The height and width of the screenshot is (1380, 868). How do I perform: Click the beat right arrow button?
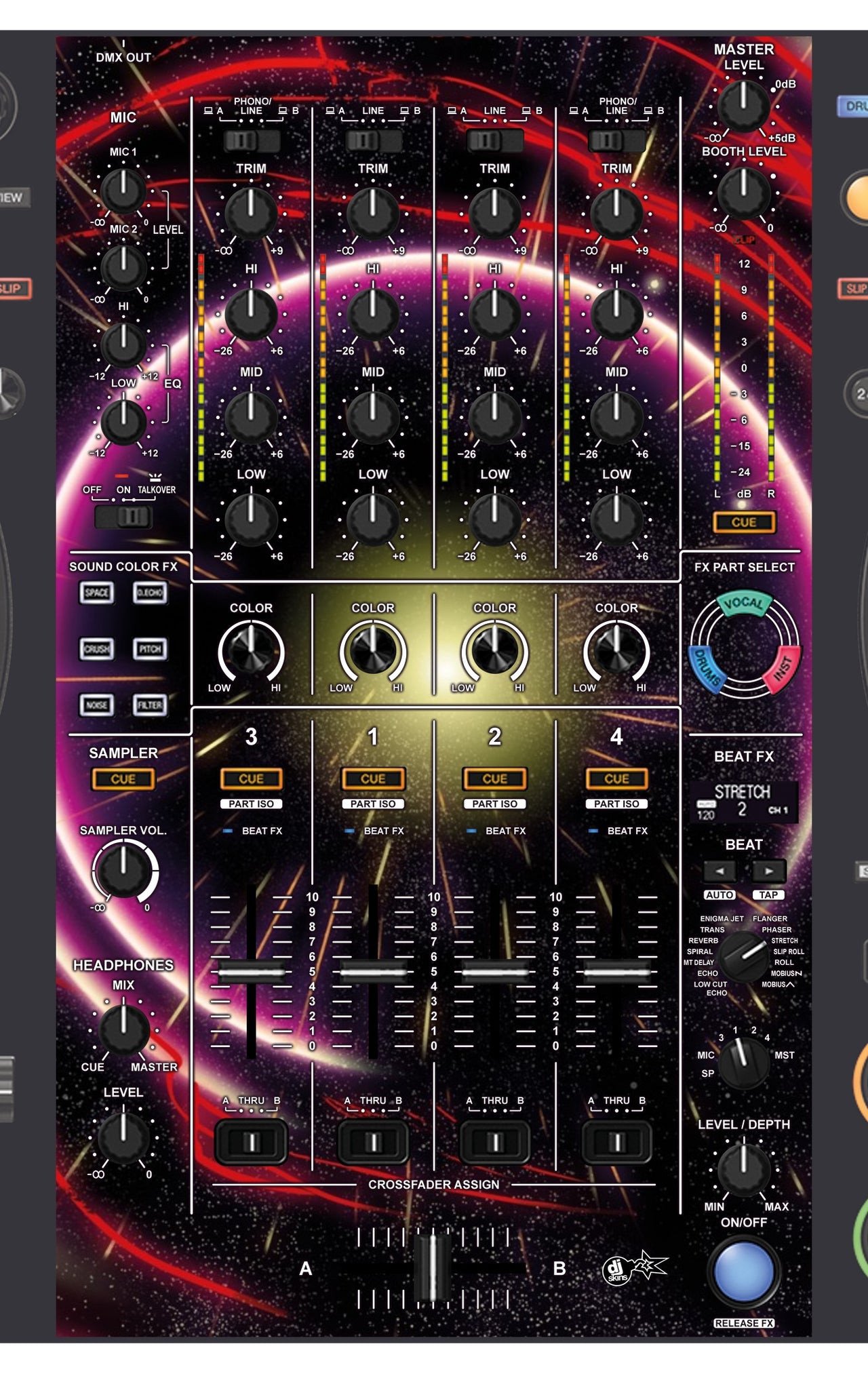pyautogui.click(x=768, y=871)
